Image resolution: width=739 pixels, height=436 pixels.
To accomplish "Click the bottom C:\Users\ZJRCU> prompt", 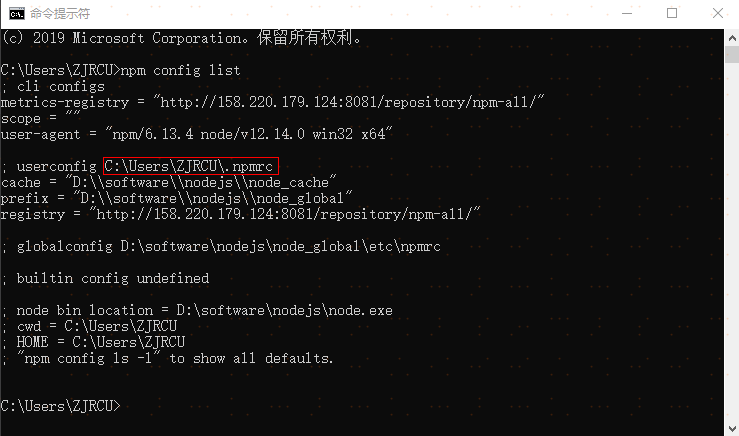I will pos(60,406).
